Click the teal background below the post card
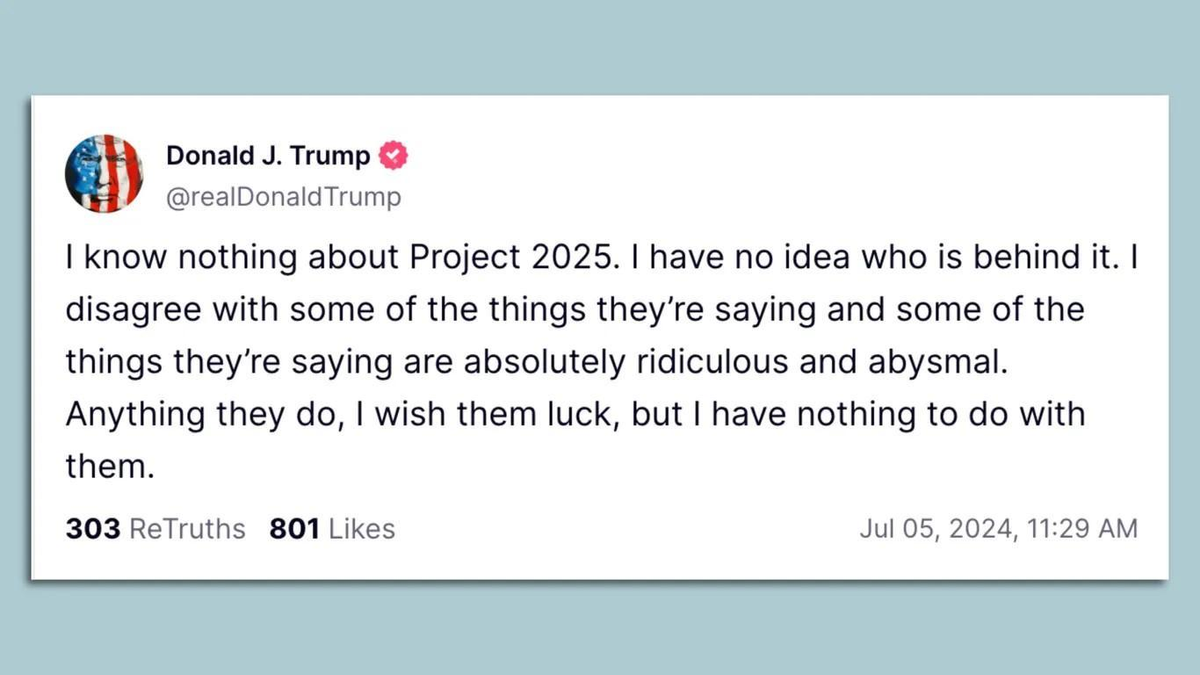The height and width of the screenshot is (675, 1200). pos(600,628)
